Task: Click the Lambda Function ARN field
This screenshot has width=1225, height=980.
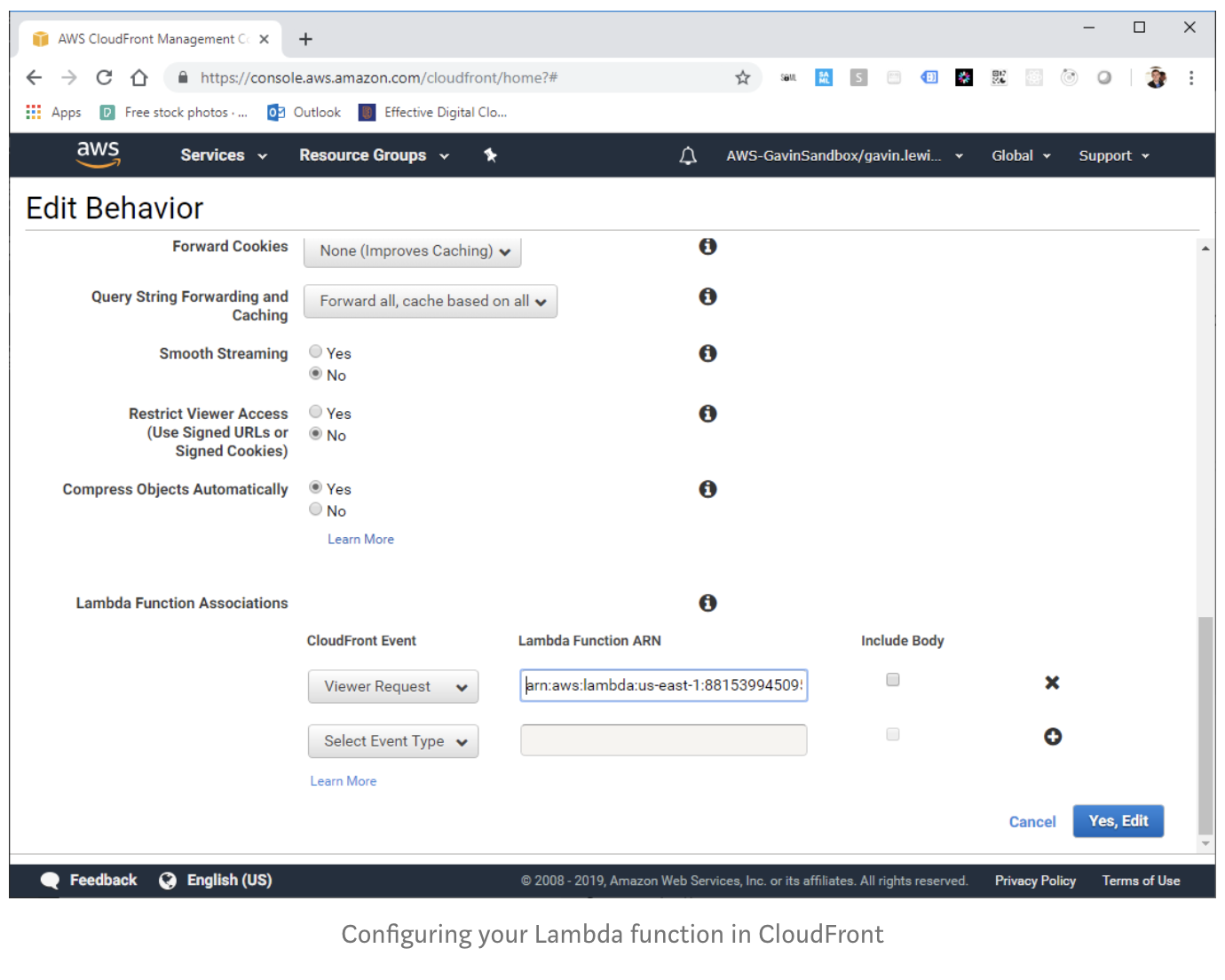Action: 664,685
